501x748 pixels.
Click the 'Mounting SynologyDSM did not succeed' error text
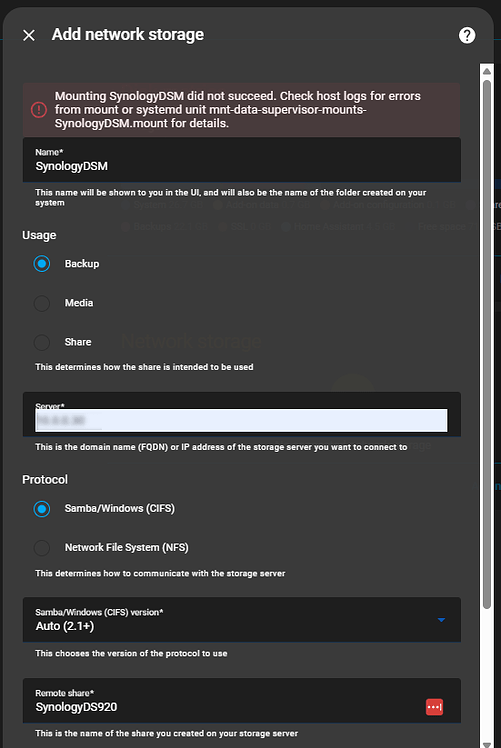(238, 110)
